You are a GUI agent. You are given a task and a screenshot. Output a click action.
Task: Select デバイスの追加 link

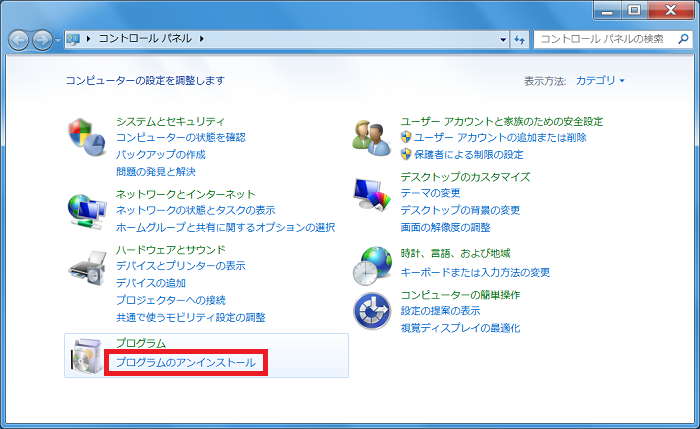click(151, 283)
